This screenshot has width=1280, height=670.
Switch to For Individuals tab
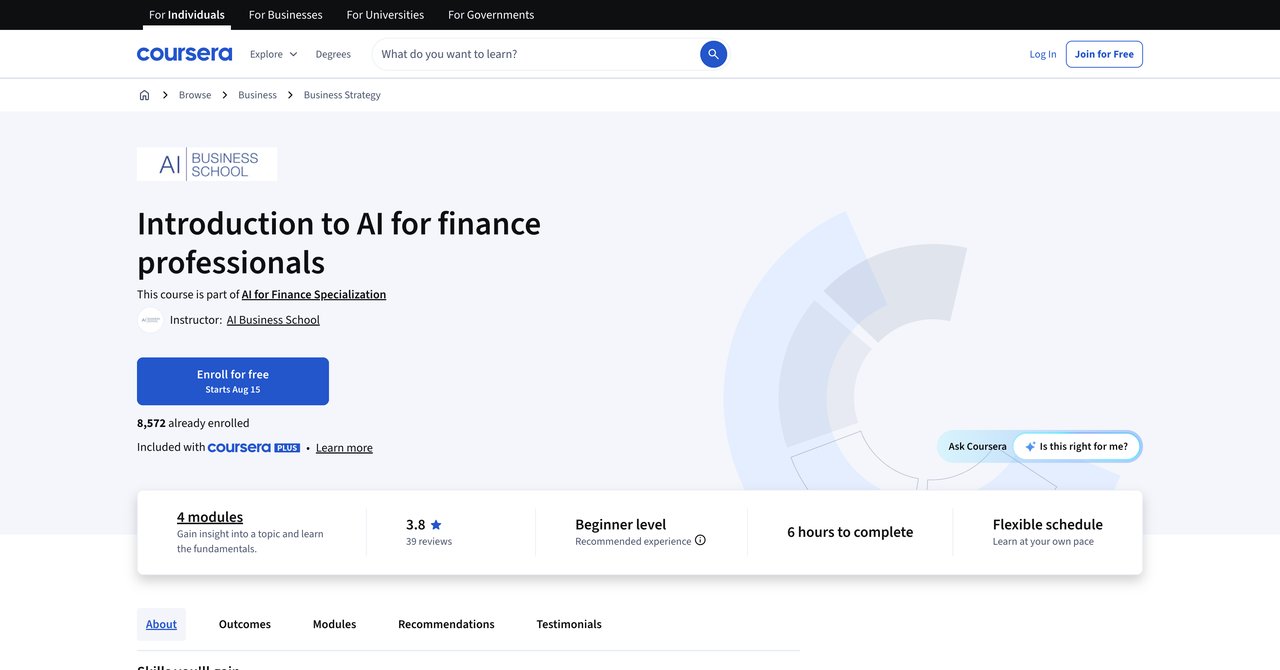point(187,15)
